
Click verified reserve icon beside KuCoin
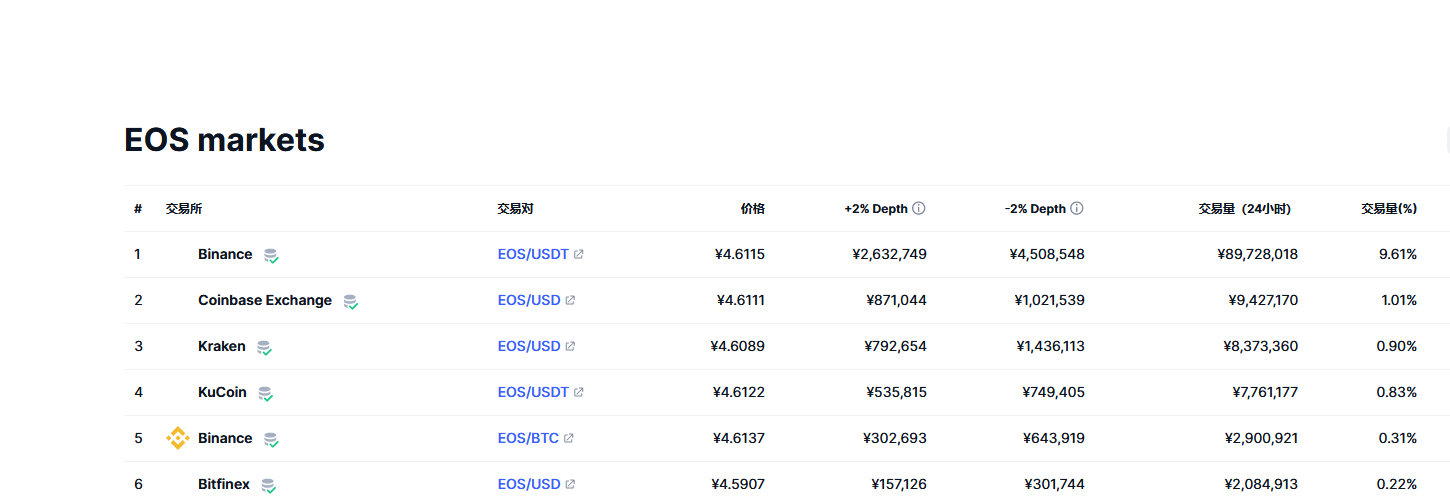[x=265, y=393]
